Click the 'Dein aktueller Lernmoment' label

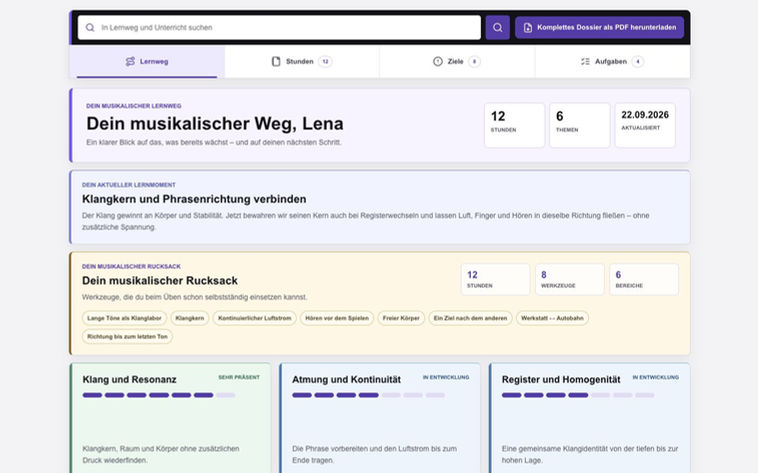tap(129, 185)
